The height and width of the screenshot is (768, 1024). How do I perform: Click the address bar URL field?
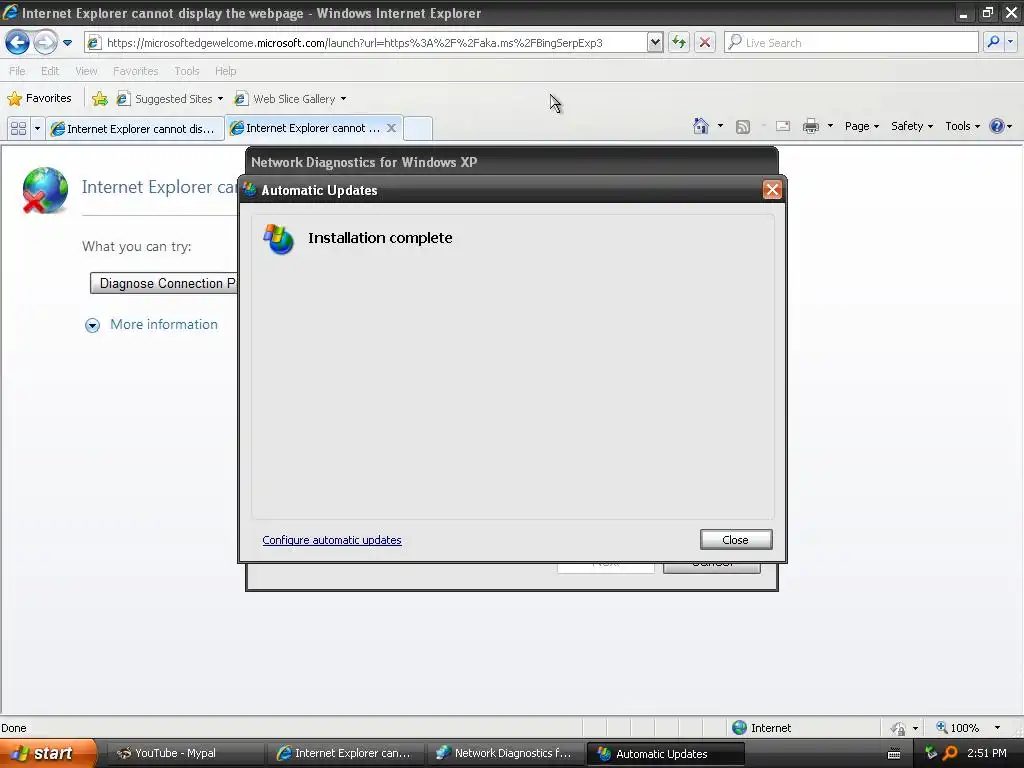(x=366, y=43)
